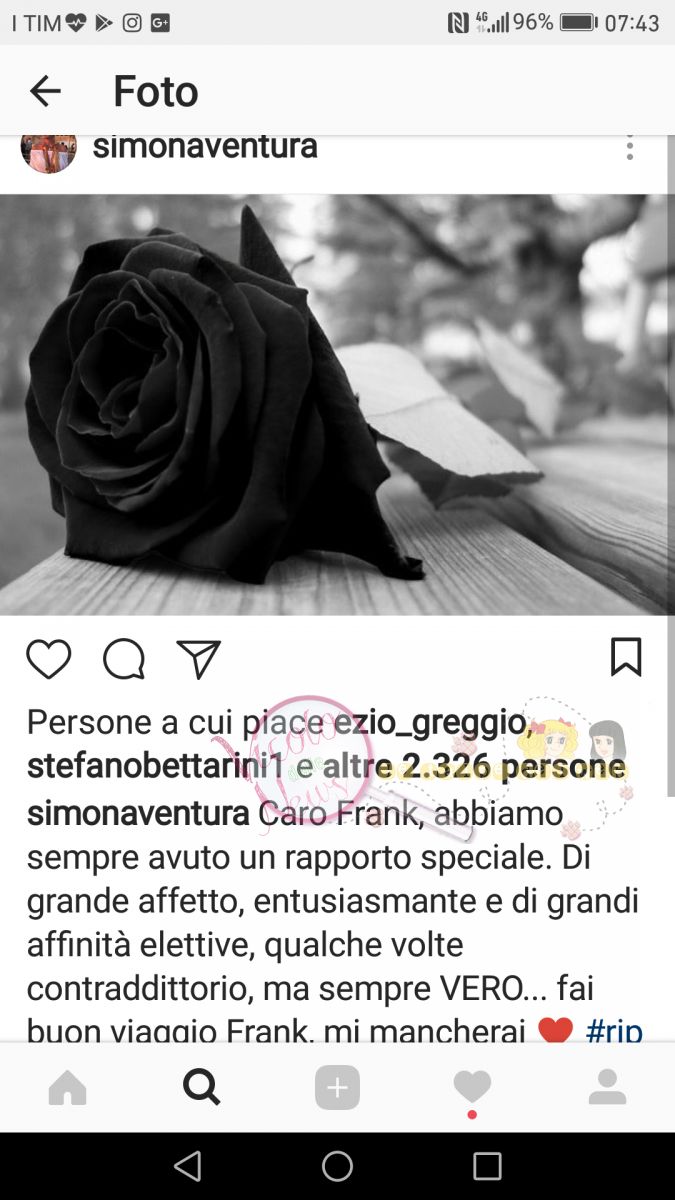This screenshot has width=675, height=1200.
Task: Tap the Android home circle button
Action: pyautogui.click(x=337, y=1166)
